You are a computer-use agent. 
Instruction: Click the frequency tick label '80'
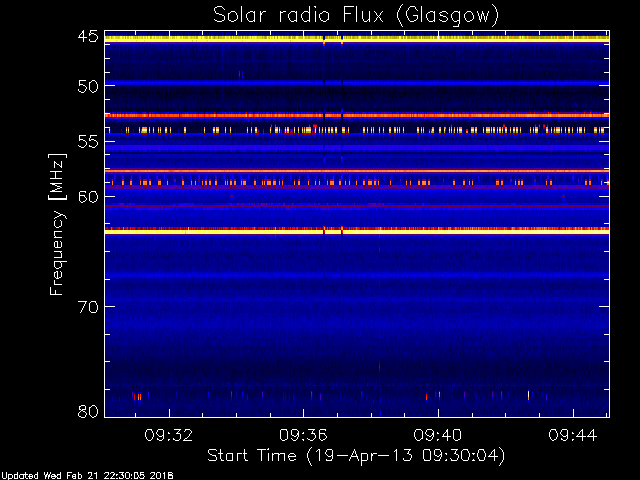(88, 411)
